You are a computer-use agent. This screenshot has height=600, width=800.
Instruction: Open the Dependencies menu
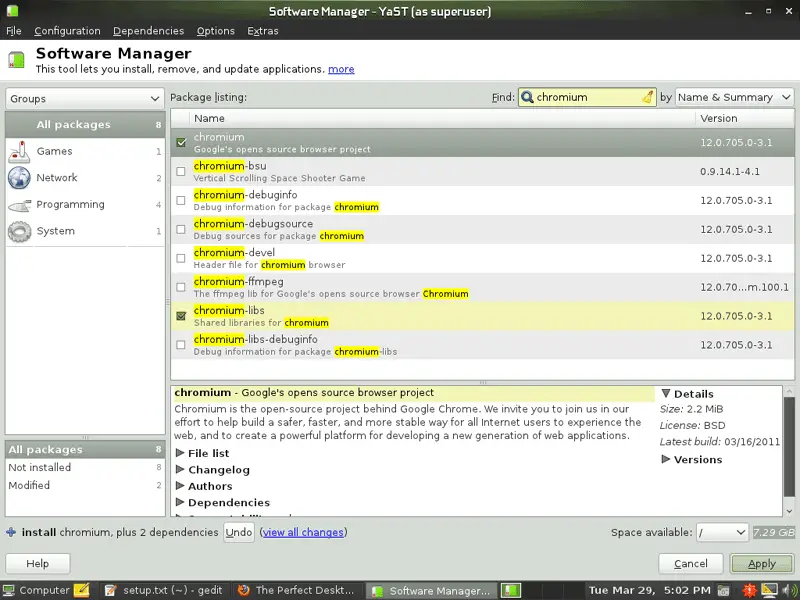(x=148, y=31)
